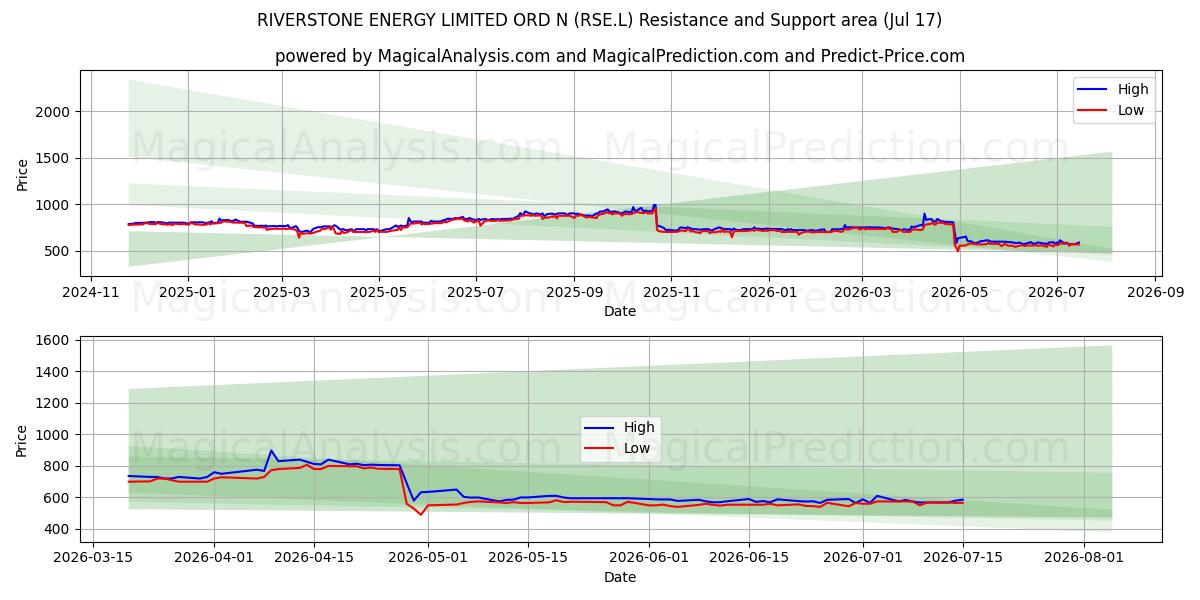Click 'Low' in the bottom chart legend
This screenshot has width=1200, height=600.
point(637,448)
